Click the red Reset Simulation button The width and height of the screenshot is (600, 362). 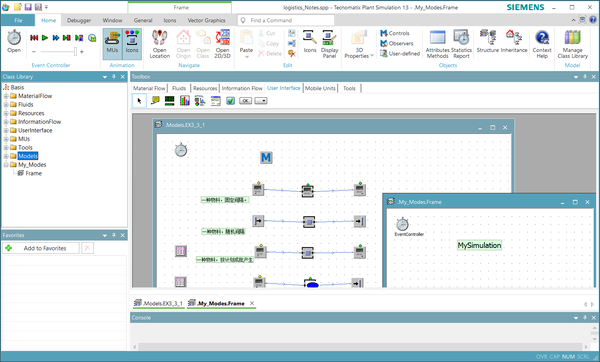(34, 38)
